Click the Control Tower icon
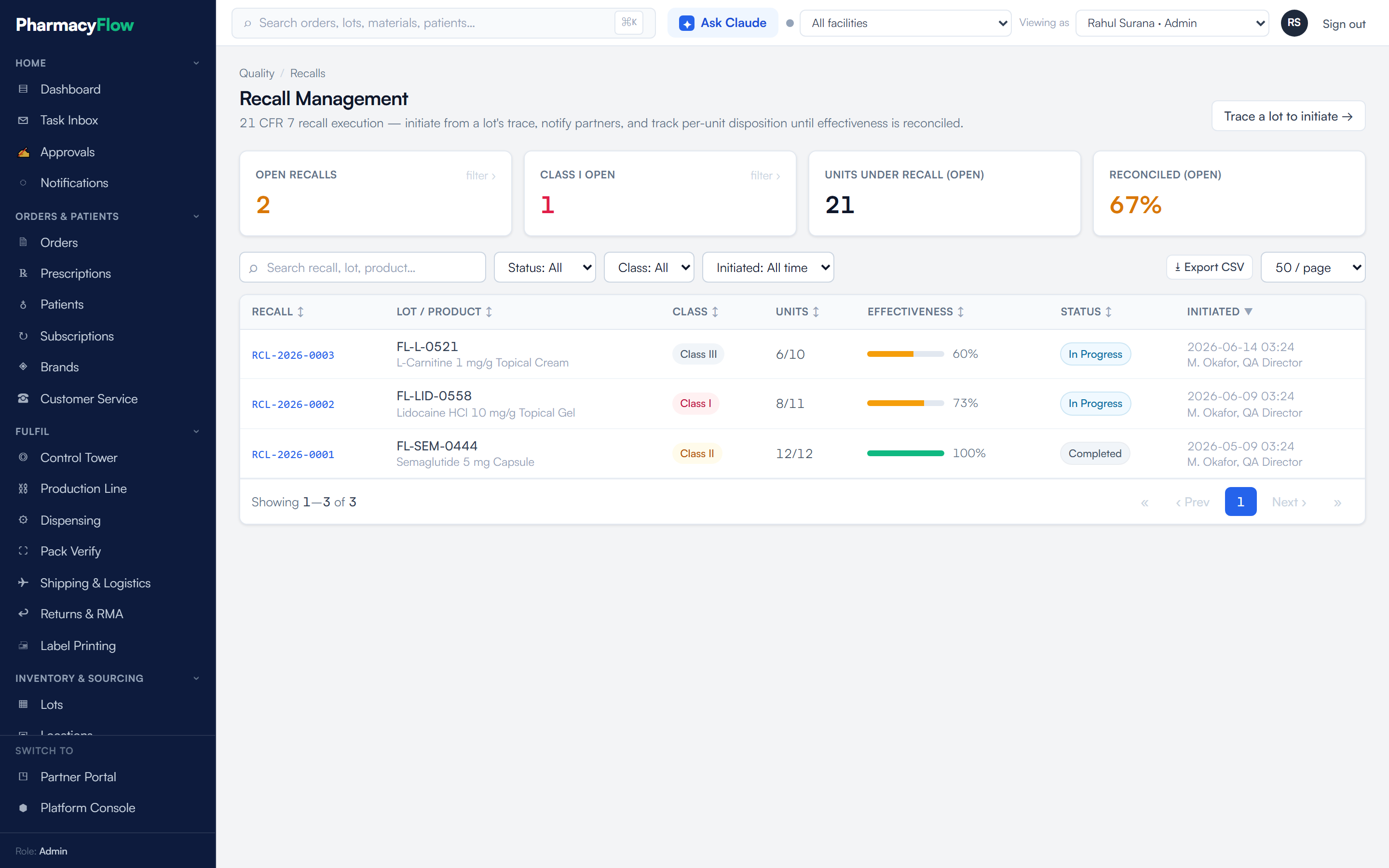The width and height of the screenshot is (1389, 868). tap(23, 458)
